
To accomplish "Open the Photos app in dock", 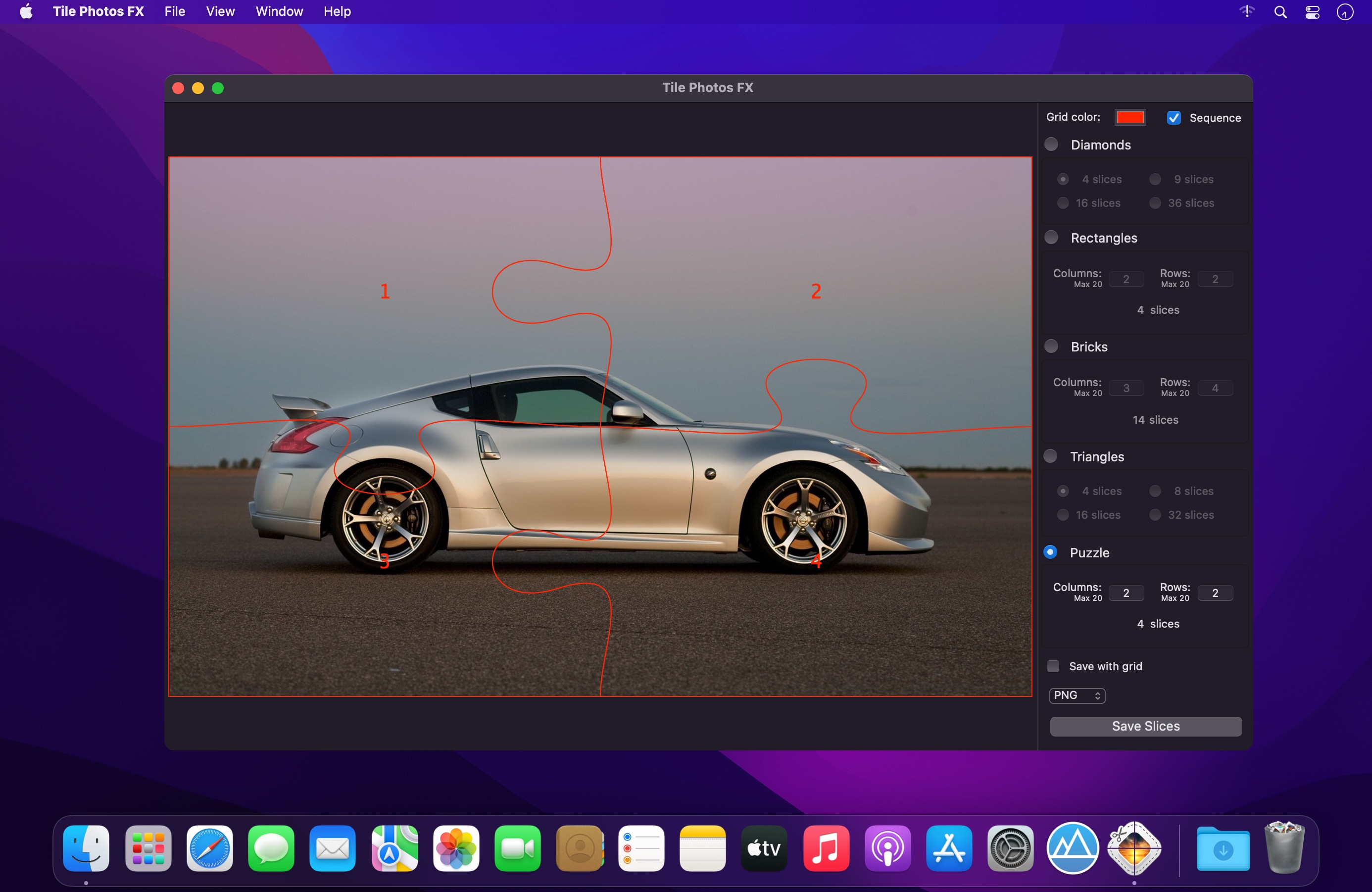I will tap(456, 847).
